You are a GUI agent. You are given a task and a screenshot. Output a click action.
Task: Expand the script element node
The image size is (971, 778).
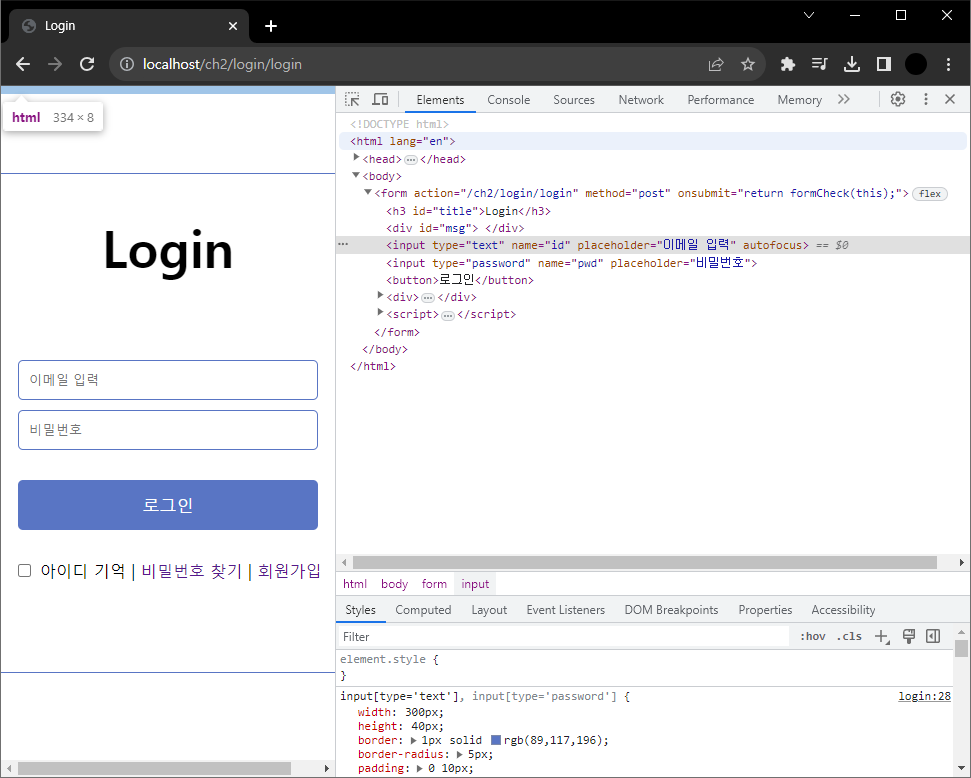coord(380,312)
